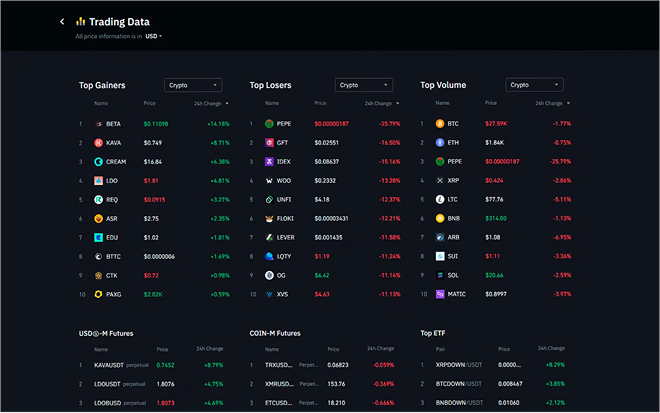Click the OG coin icon
Viewport: 660px width, 413px height.
(x=269, y=275)
